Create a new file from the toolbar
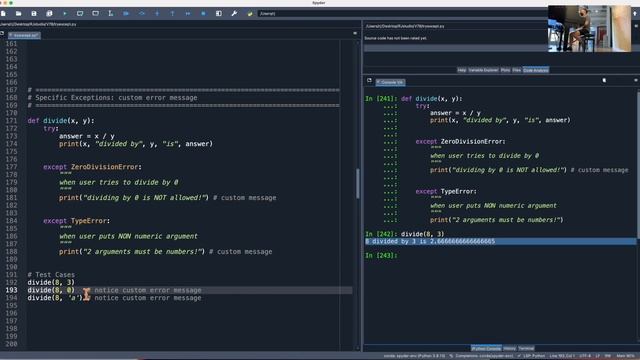Image resolution: width=640 pixels, height=360 pixels. [3, 13]
